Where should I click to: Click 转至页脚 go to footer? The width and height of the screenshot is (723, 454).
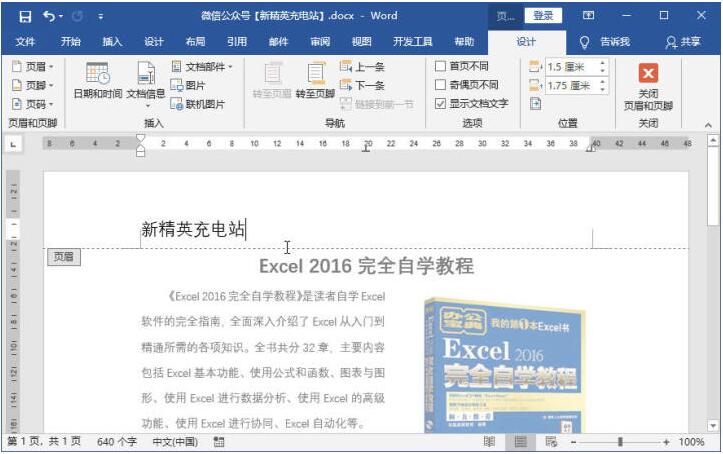point(315,80)
